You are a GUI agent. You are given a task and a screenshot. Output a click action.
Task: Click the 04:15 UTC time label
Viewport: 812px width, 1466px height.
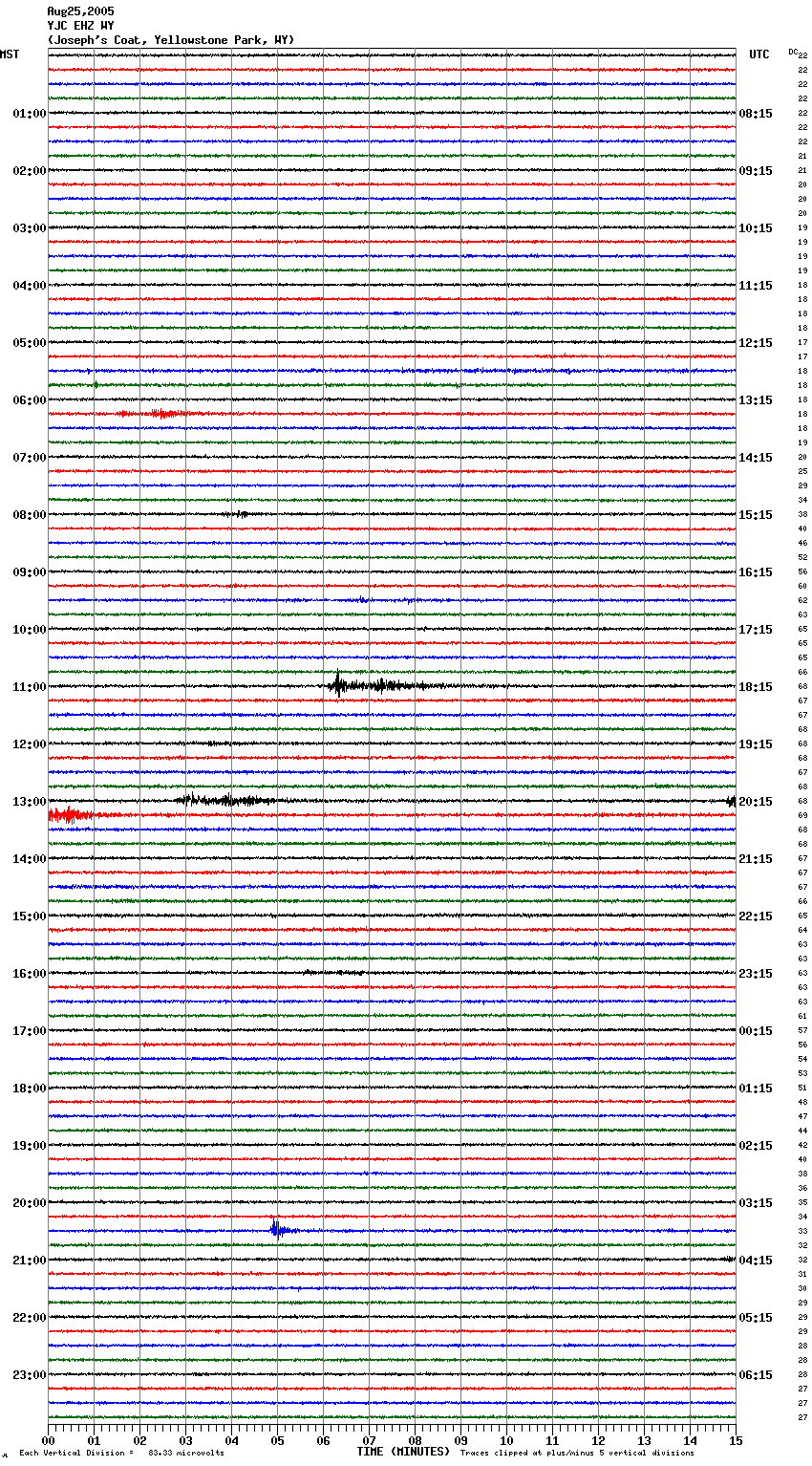pyautogui.click(x=756, y=1261)
